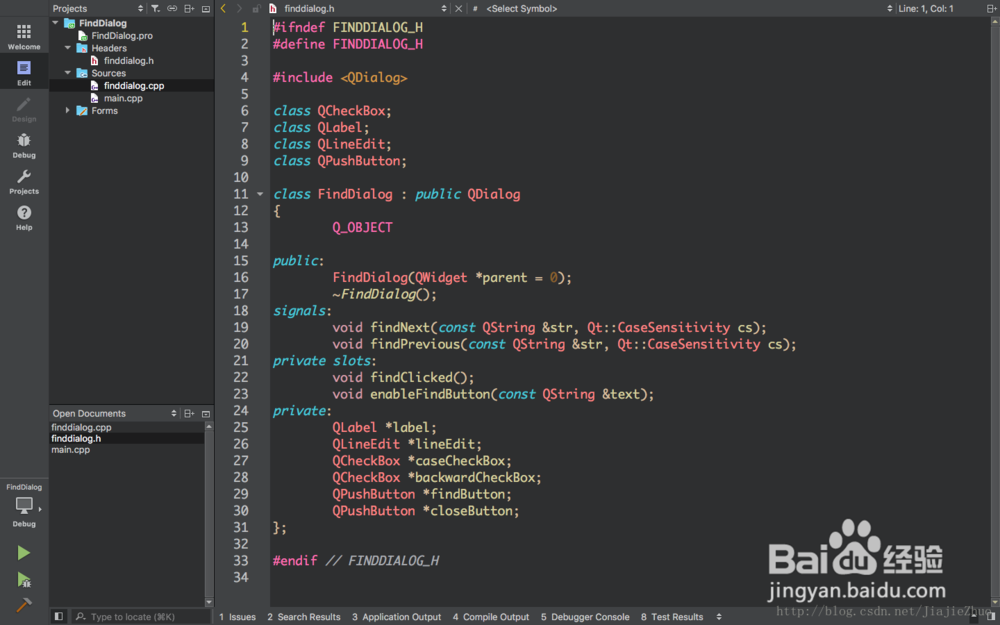Open the Application Output pane
The height and width of the screenshot is (625, 1000).
tap(396, 617)
